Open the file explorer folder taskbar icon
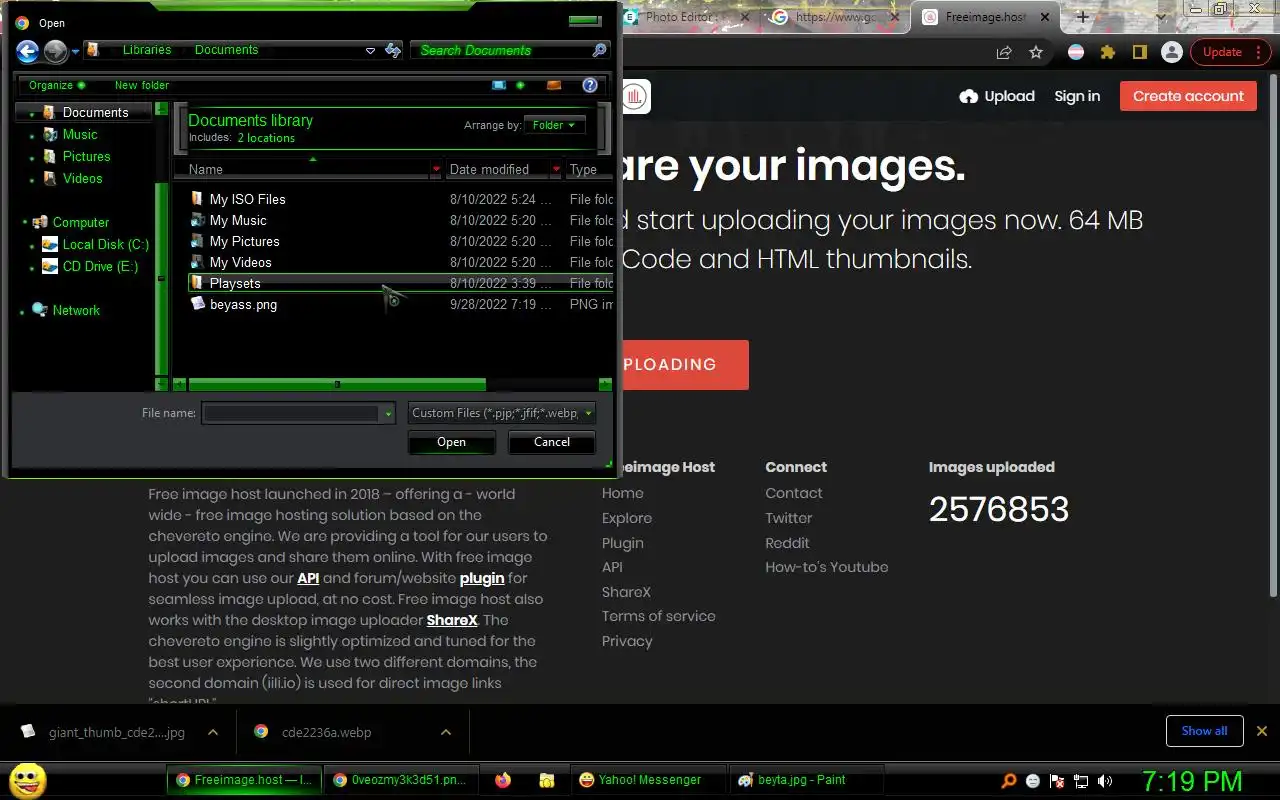Viewport: 1280px width, 800px height. 546,780
